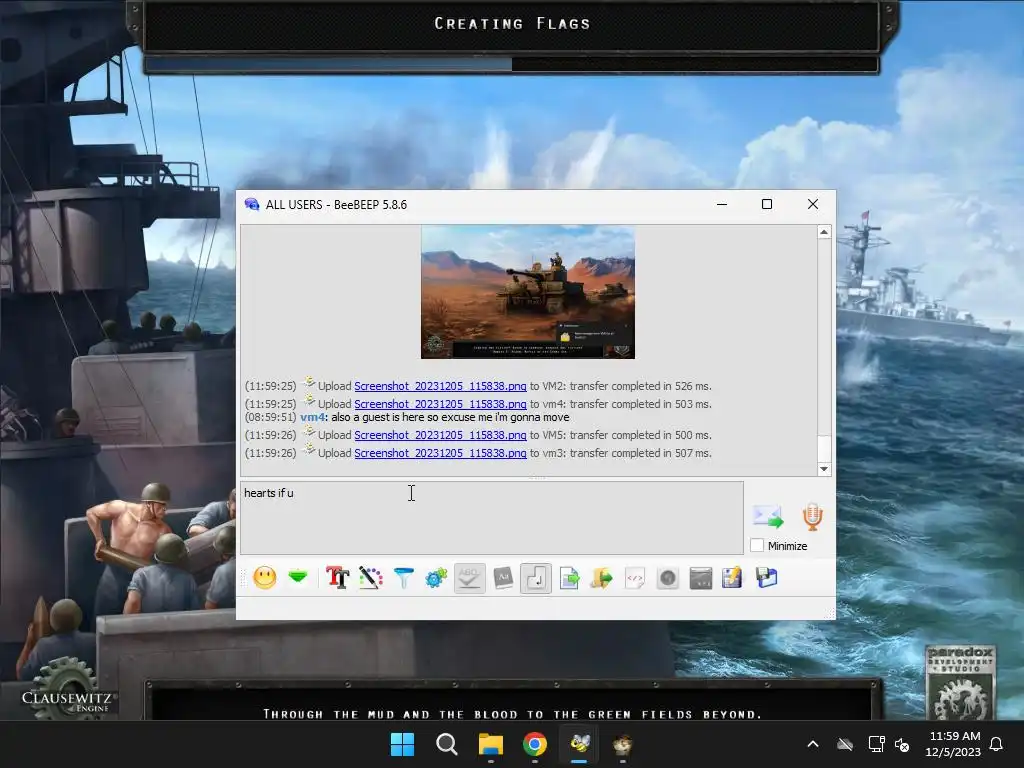Open the Windows Start menu
Image resolution: width=1024 pixels, height=768 pixels.
click(402, 744)
